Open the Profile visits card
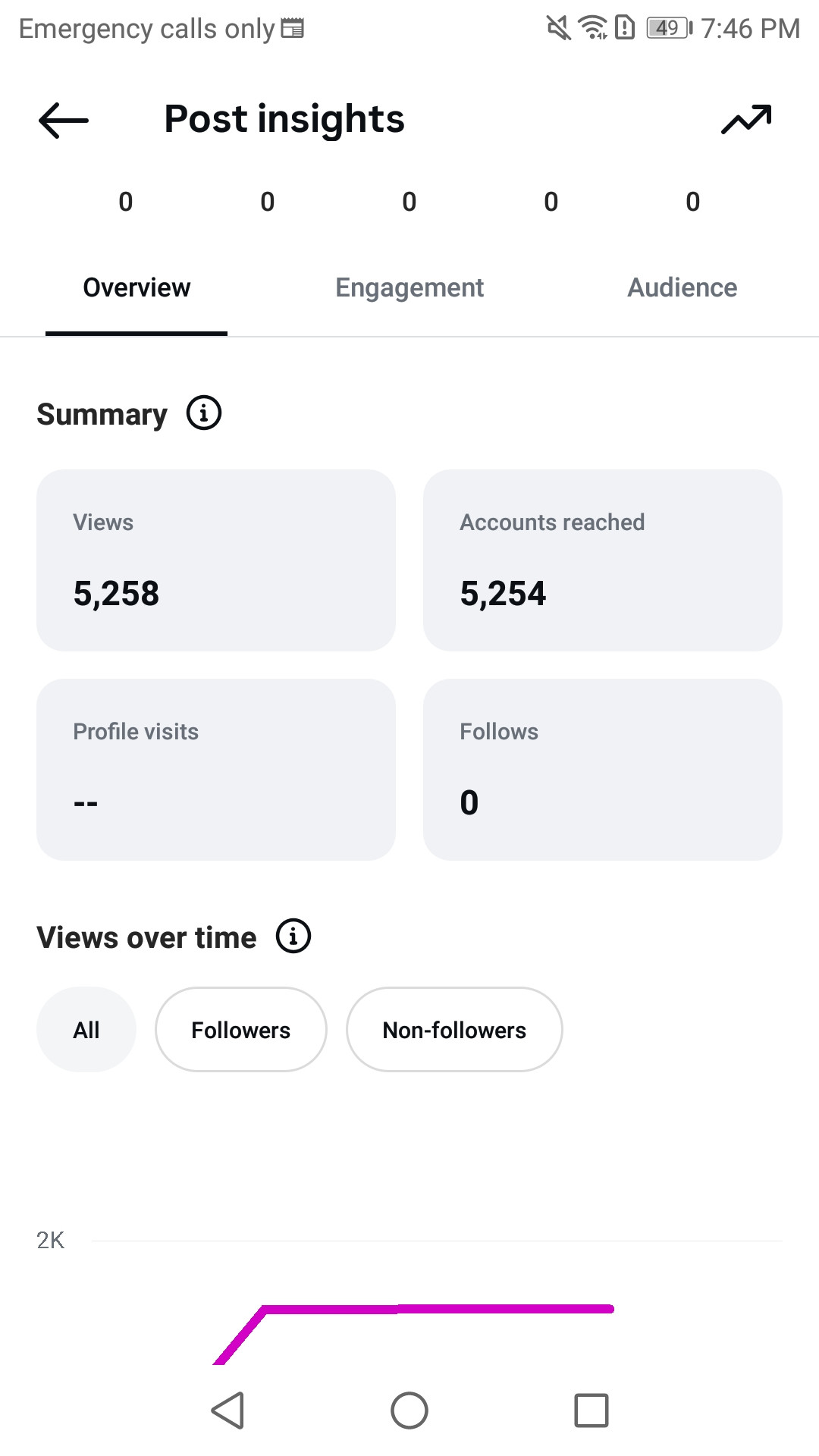Screen dimensions: 819x1456 (216, 770)
